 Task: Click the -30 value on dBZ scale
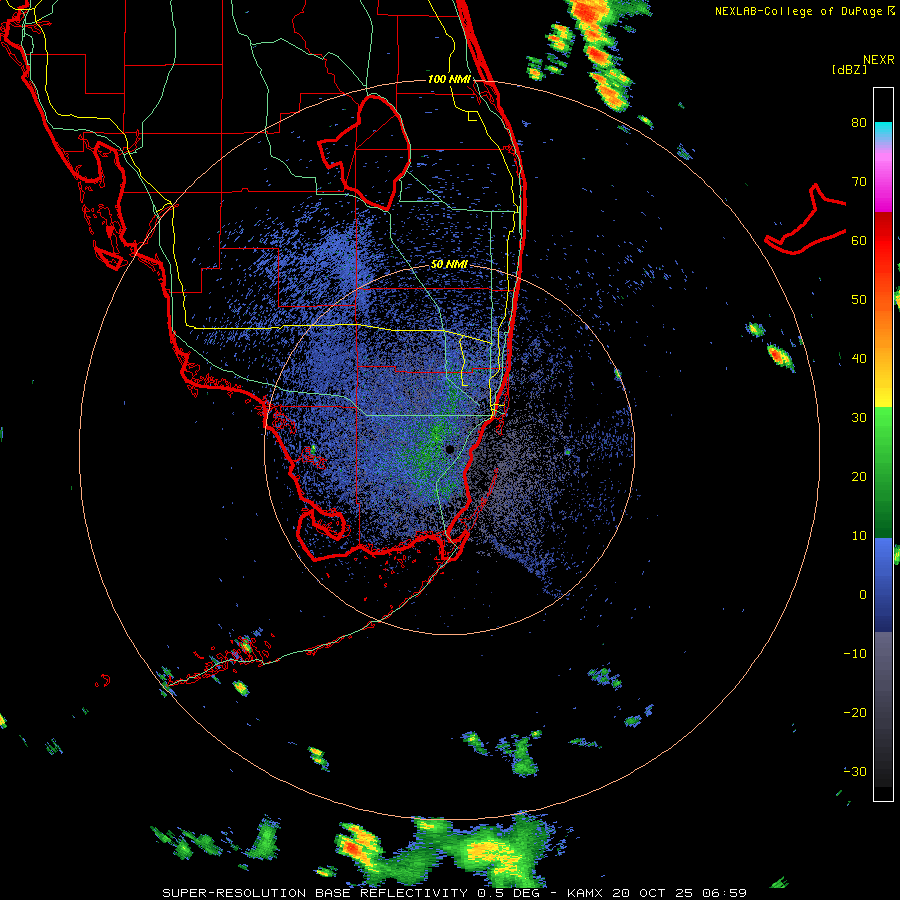coord(855,771)
